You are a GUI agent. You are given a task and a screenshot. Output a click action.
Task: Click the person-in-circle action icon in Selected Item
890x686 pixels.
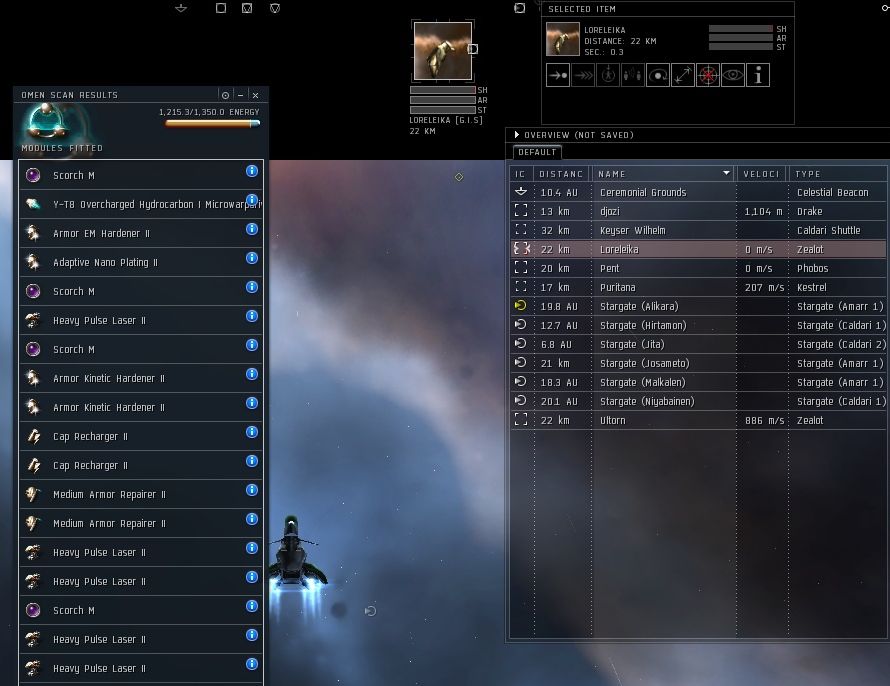(607, 75)
